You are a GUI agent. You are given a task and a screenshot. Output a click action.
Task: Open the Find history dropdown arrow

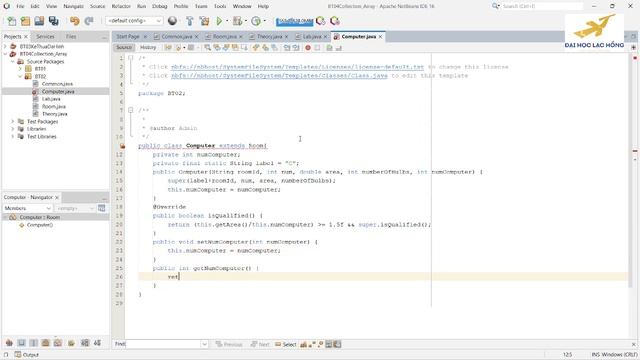[204, 344]
